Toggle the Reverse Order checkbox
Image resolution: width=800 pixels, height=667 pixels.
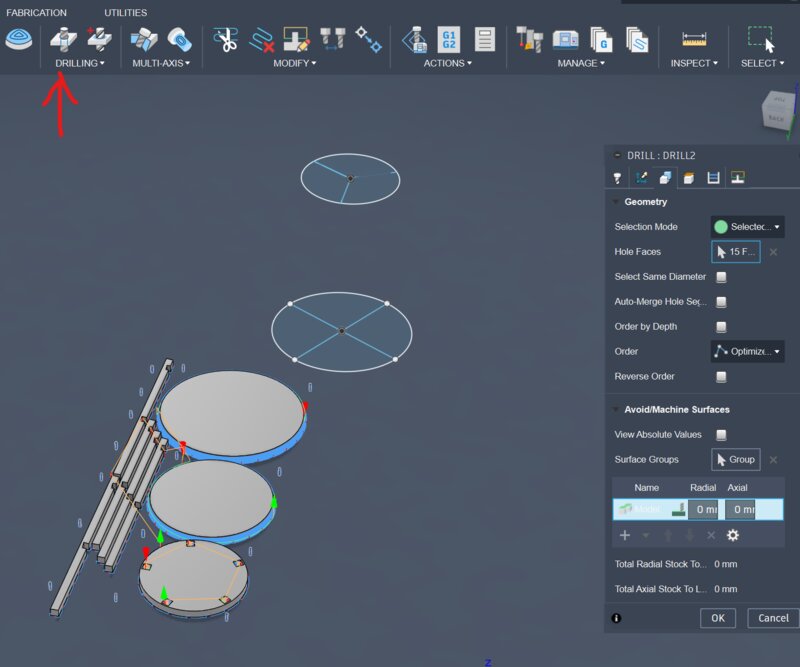721,377
